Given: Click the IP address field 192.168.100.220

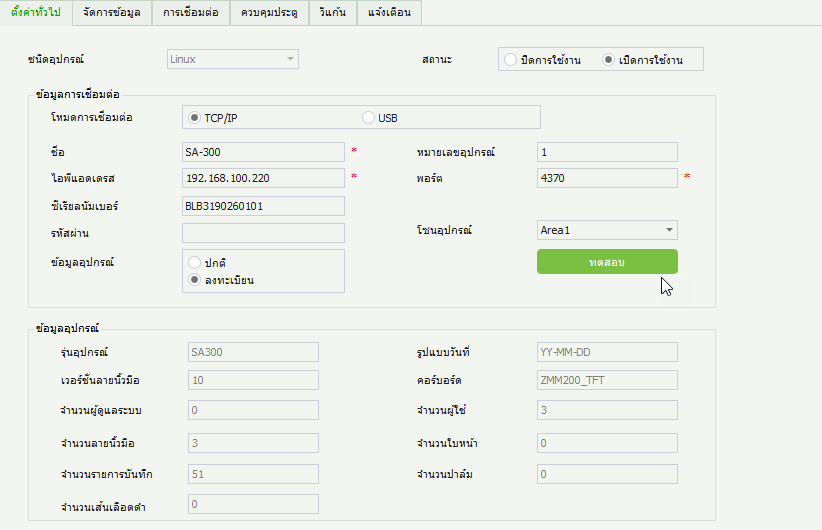Looking at the screenshot, I should [x=263, y=178].
